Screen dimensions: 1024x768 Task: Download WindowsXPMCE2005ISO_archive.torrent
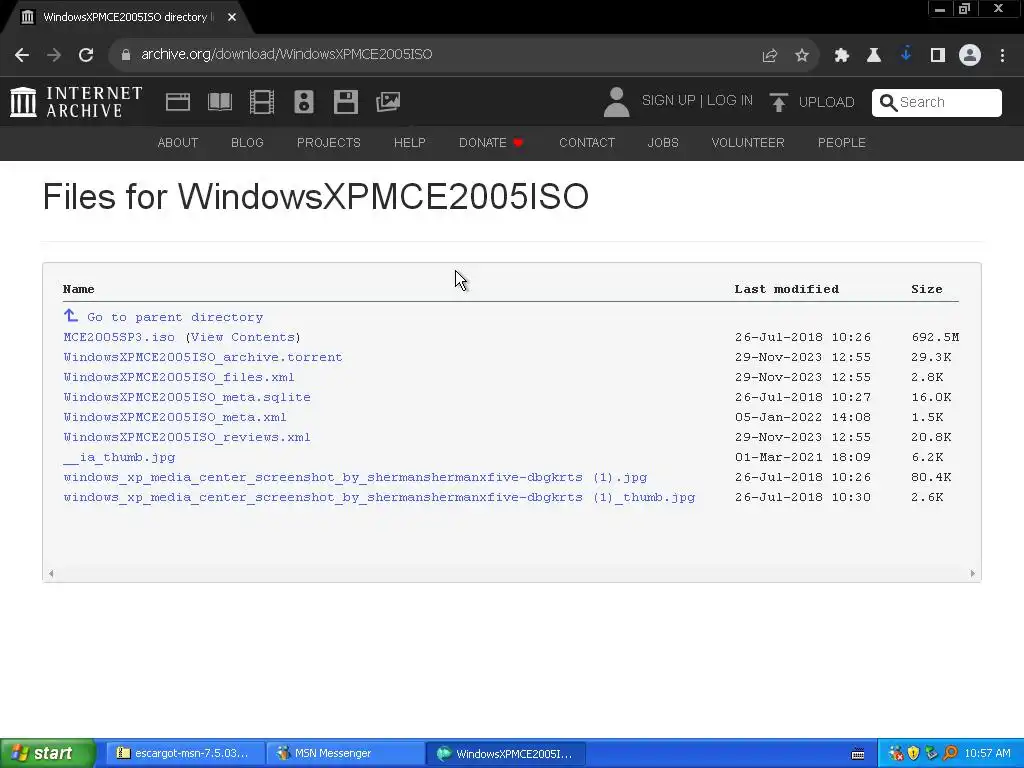(x=203, y=357)
